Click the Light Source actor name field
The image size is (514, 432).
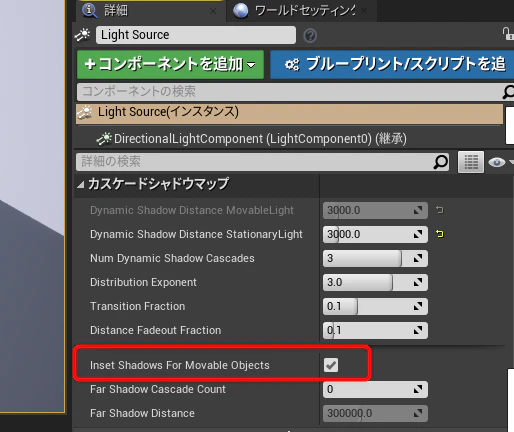click(x=196, y=35)
